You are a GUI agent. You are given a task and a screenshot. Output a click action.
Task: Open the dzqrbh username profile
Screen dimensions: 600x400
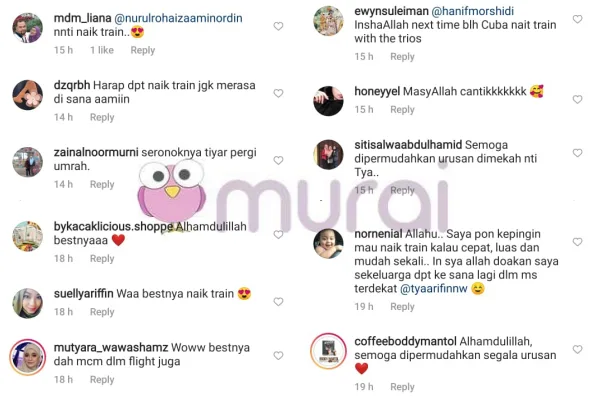(x=72, y=85)
